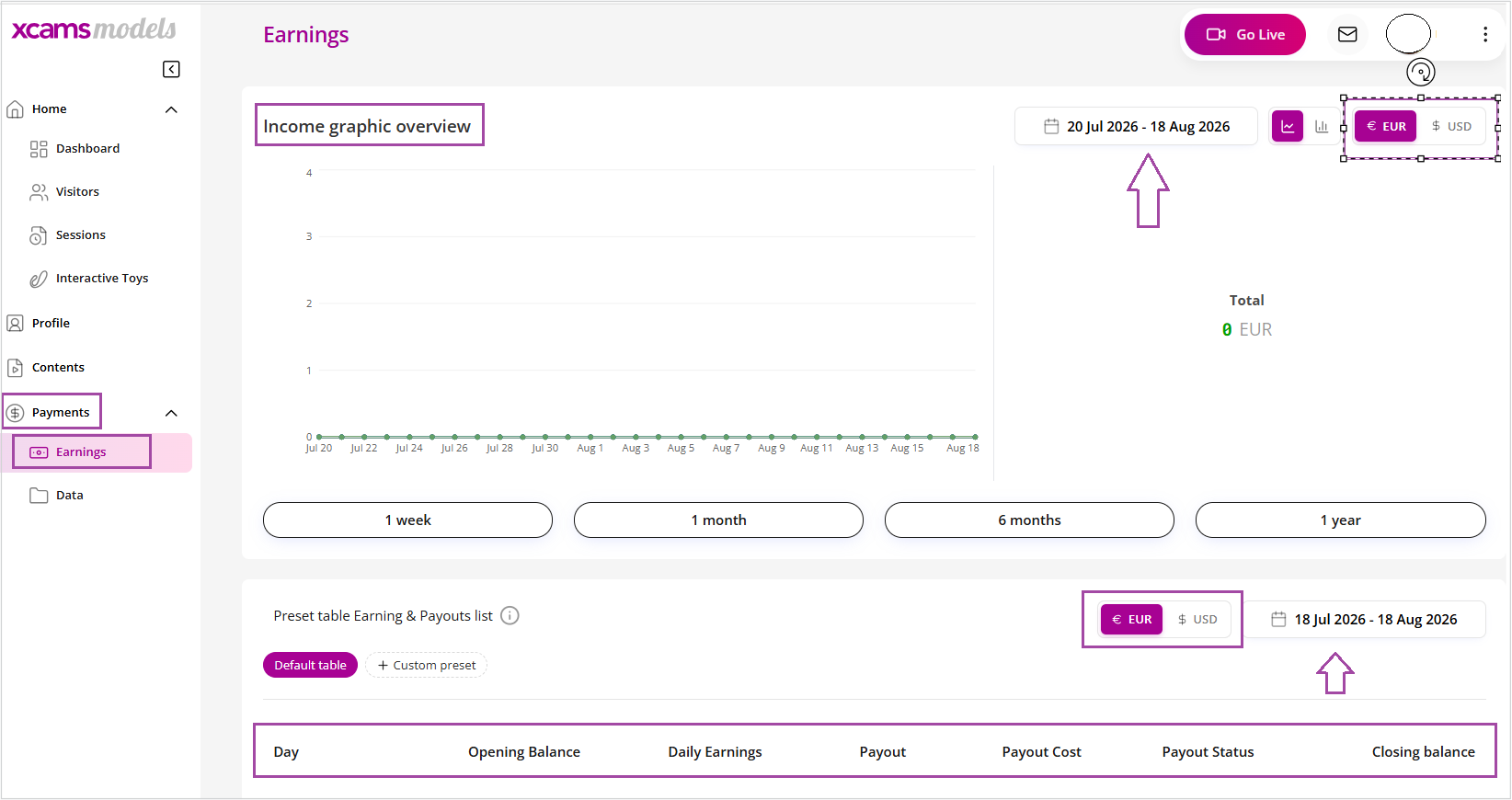Open the 20 Jul 2026 - 18 Aug 2026 date picker
The height and width of the screenshot is (800, 1512).
[1137, 126]
